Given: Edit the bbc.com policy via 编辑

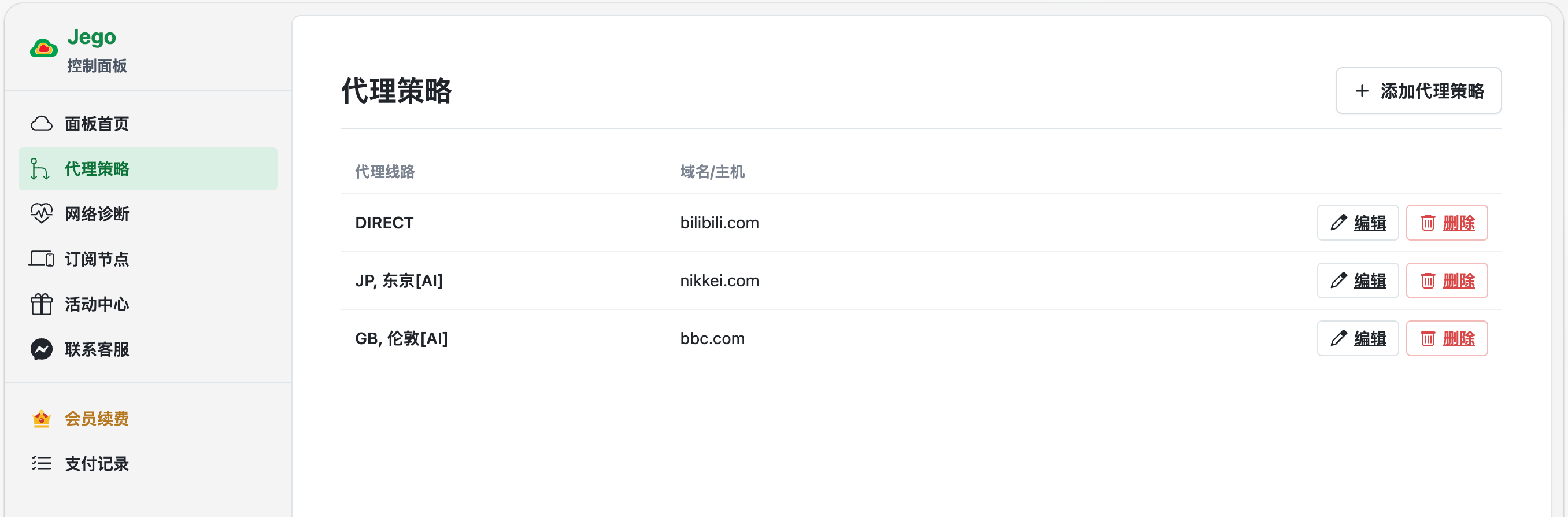Looking at the screenshot, I should [1358, 338].
